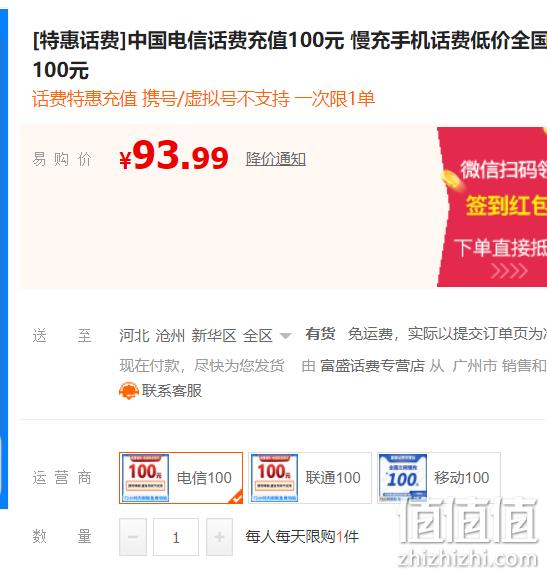The image size is (547, 576).
Task: Click the 移动100 product thumbnail image
Action: pos(403,478)
